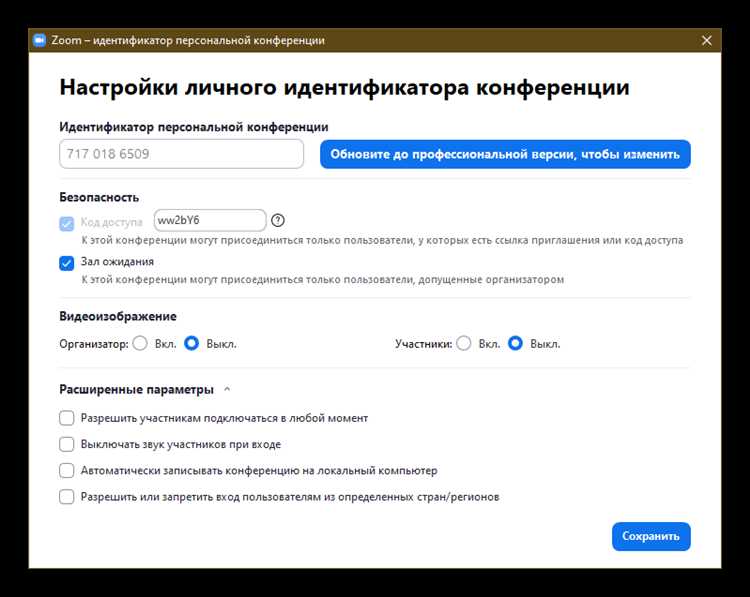750x597 pixels.
Task: Click the access code field ww2bY6
Action: (210, 221)
